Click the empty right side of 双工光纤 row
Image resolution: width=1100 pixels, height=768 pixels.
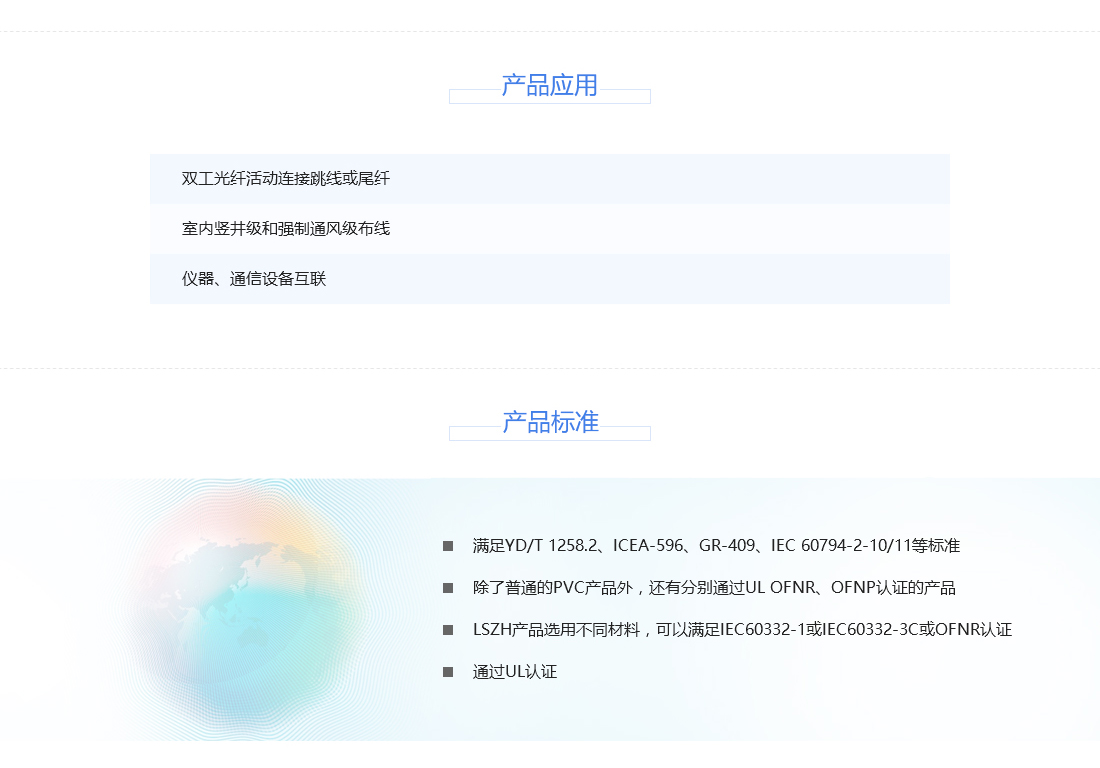click(x=666, y=179)
